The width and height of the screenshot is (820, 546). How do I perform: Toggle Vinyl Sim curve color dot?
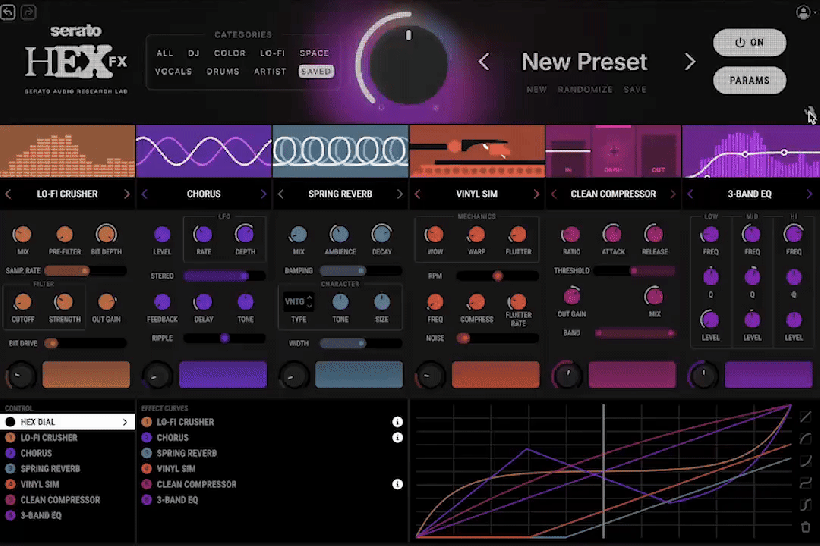(x=146, y=469)
